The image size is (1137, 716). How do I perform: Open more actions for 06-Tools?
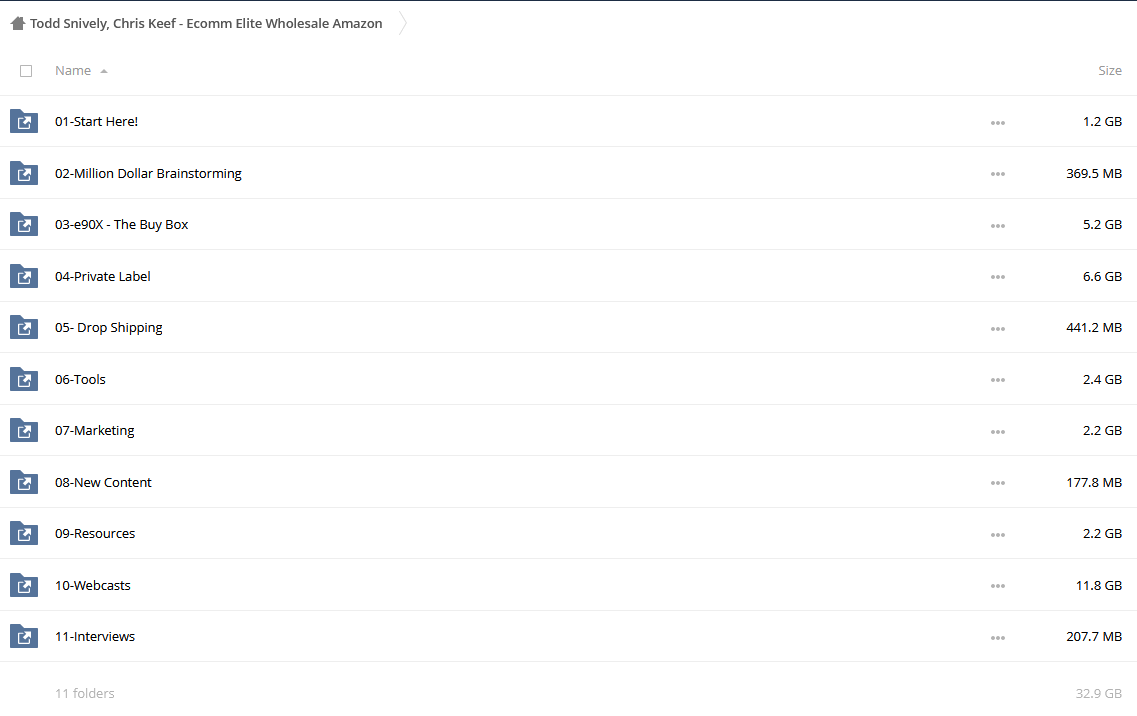click(998, 380)
